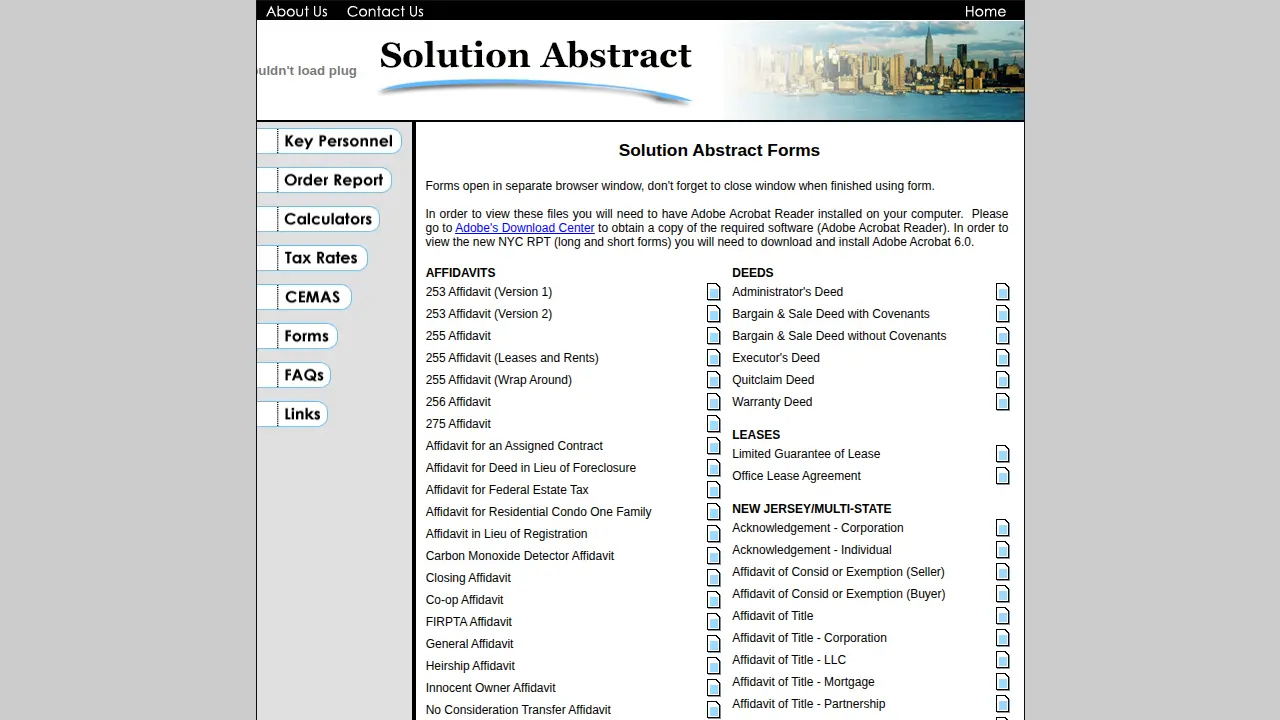The width and height of the screenshot is (1280, 720).
Task: Open the 275 Affidavit document icon
Action: click(714, 424)
